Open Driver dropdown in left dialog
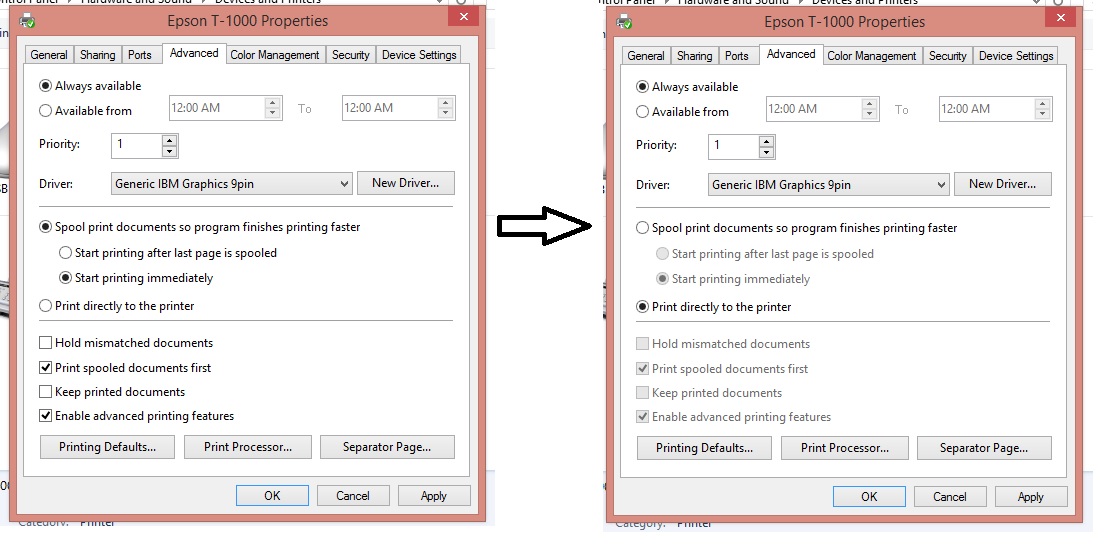Viewport: 1107px width, 551px height. point(232,184)
